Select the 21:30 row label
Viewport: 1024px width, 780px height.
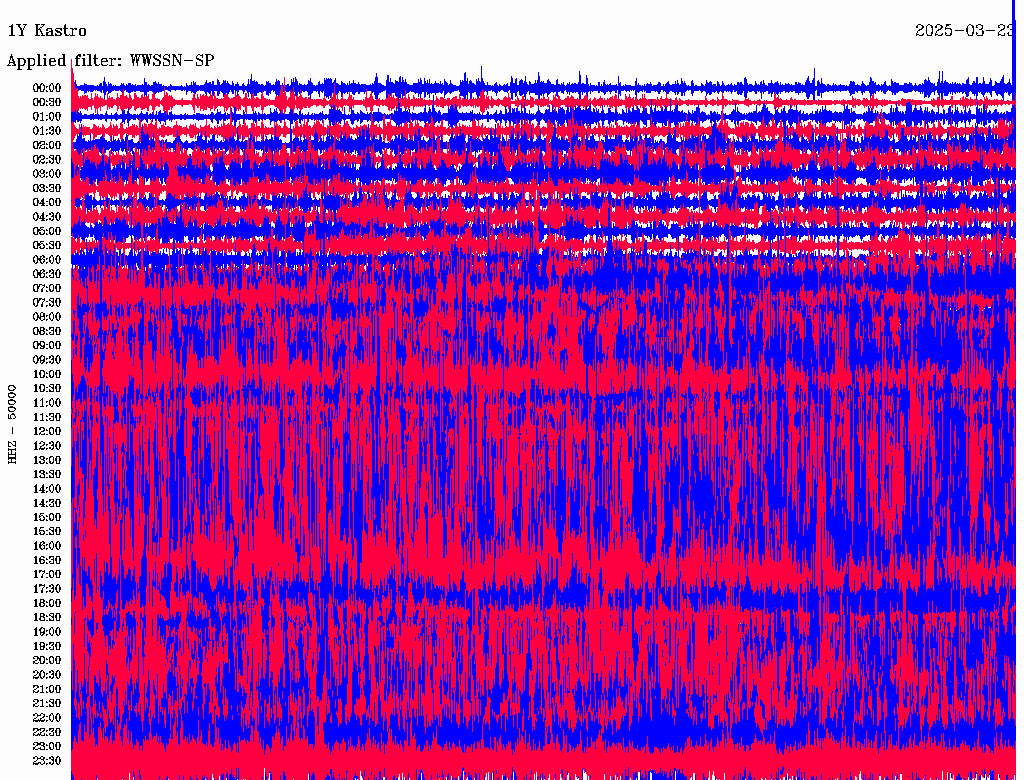47,703
